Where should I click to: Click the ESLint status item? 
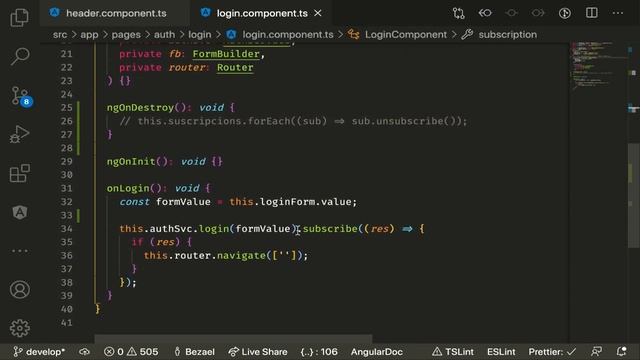tap(501, 351)
